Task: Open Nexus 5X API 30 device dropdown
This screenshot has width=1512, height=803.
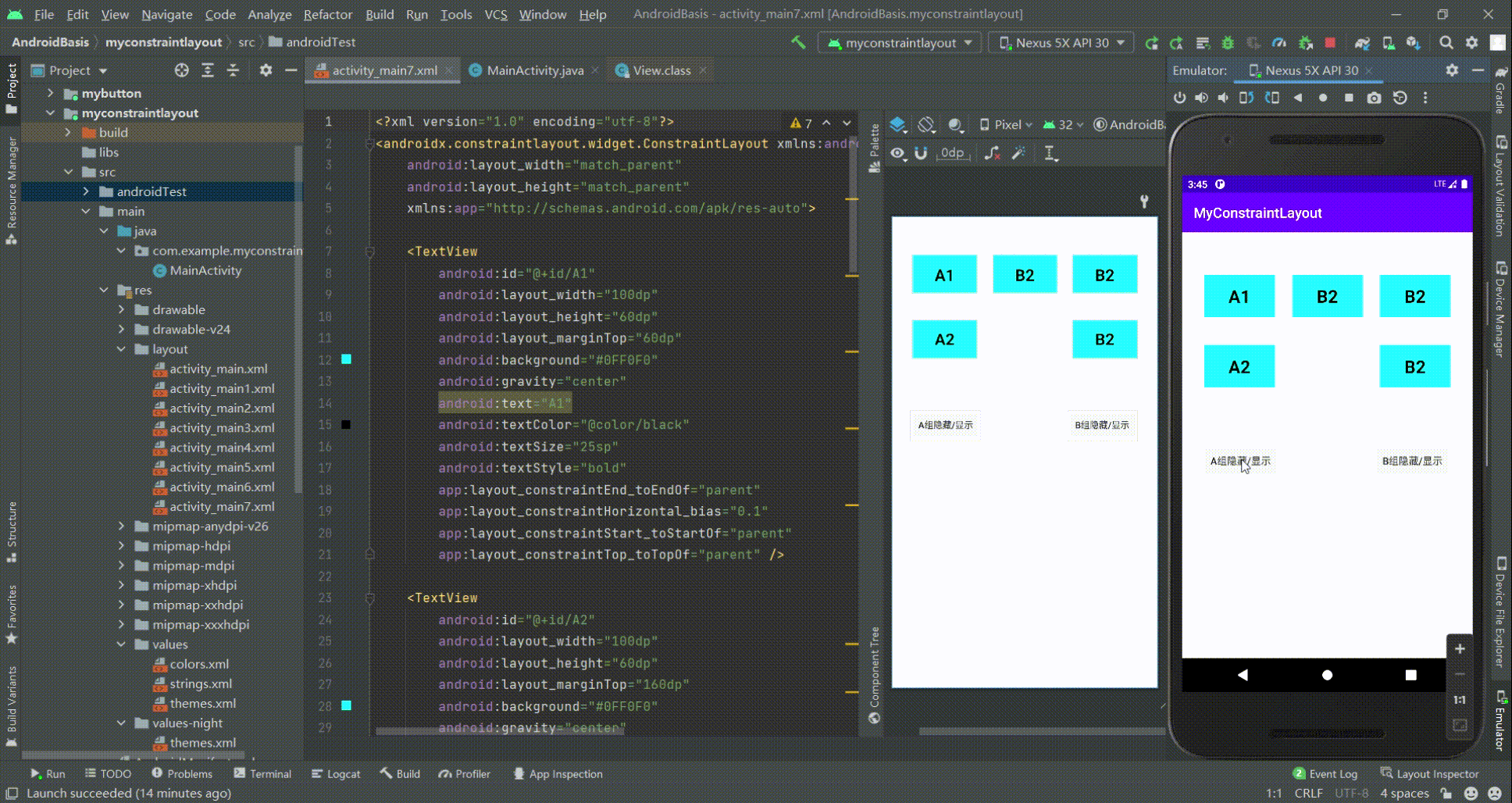Action: [x=1061, y=43]
